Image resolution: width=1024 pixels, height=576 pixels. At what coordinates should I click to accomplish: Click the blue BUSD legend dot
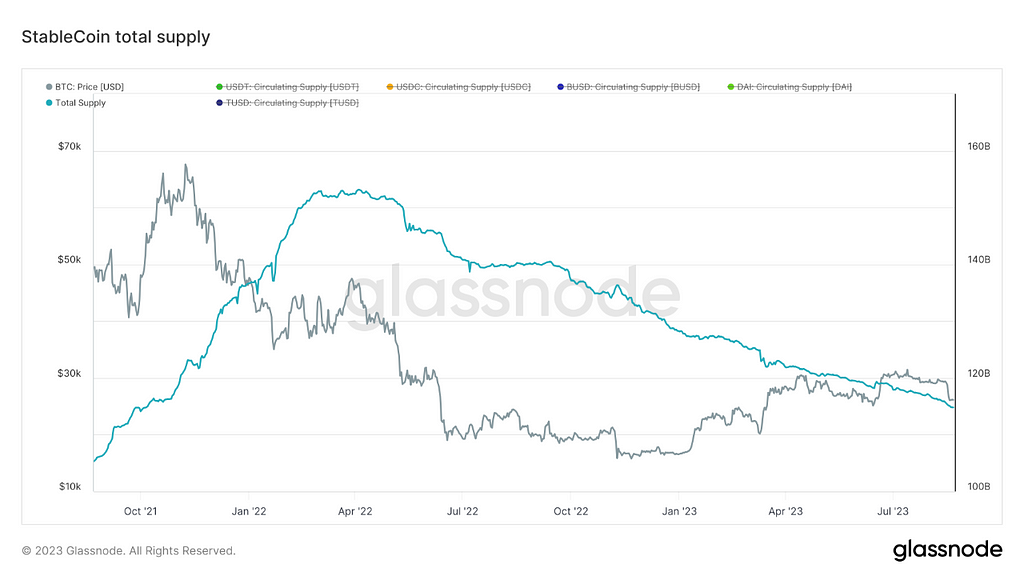(x=560, y=87)
